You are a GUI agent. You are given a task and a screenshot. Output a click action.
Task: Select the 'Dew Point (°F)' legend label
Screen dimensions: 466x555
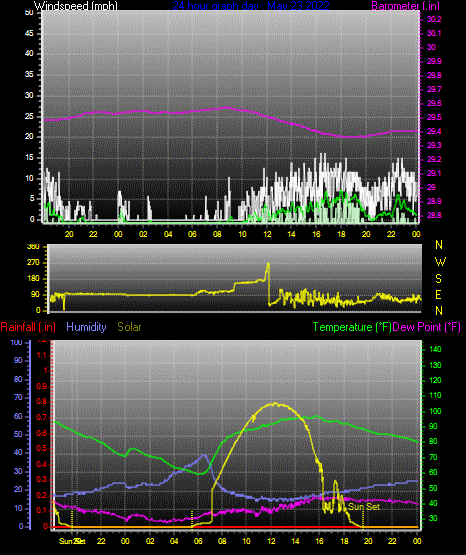[427, 327]
